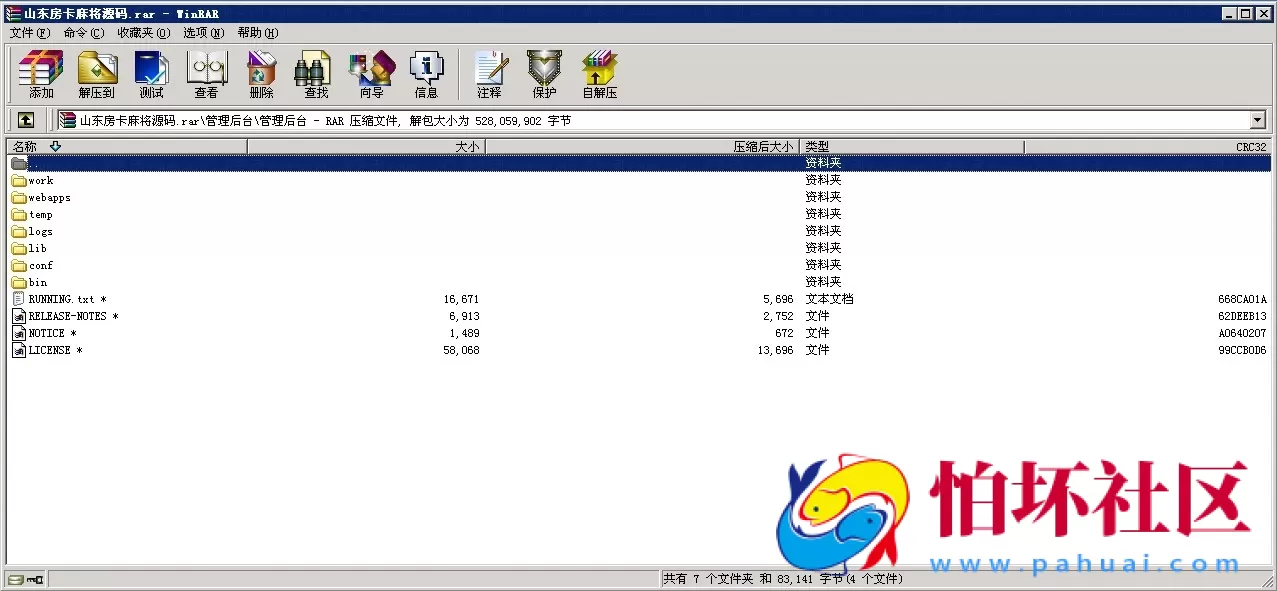Select the LICENSE file entry
Image resolution: width=1277 pixels, height=591 pixels.
click(x=51, y=349)
